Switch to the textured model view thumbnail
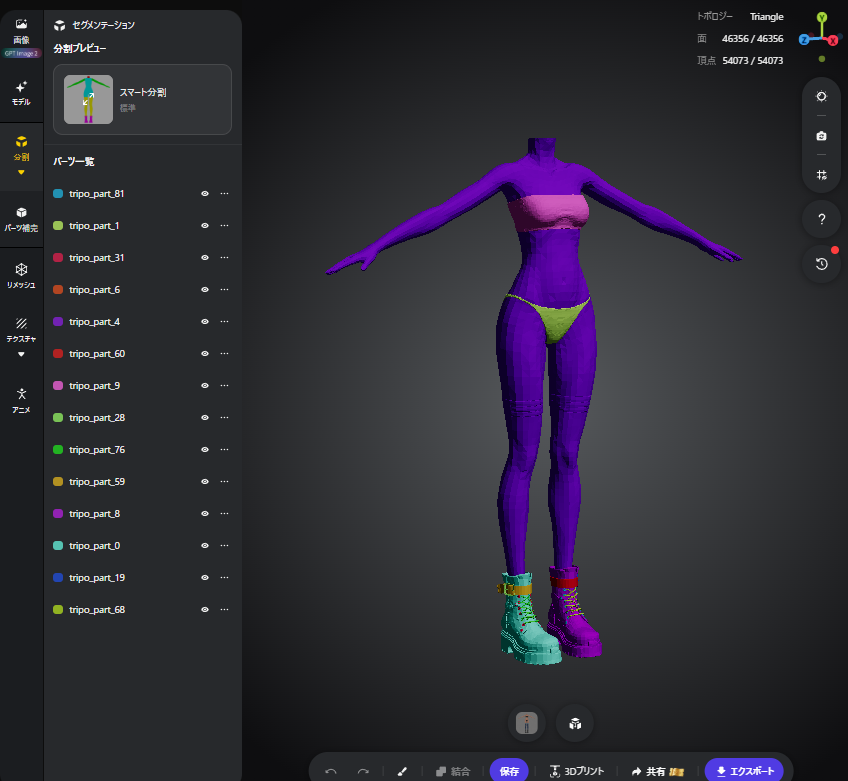 526,724
